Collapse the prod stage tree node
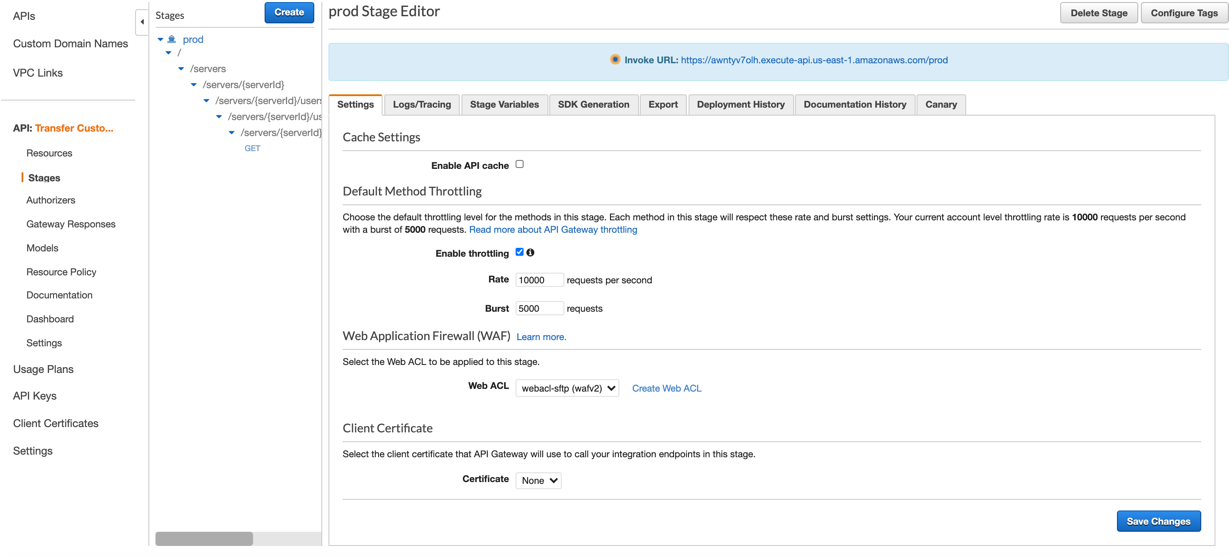Viewport: 1229px width, 556px height. coord(160,40)
